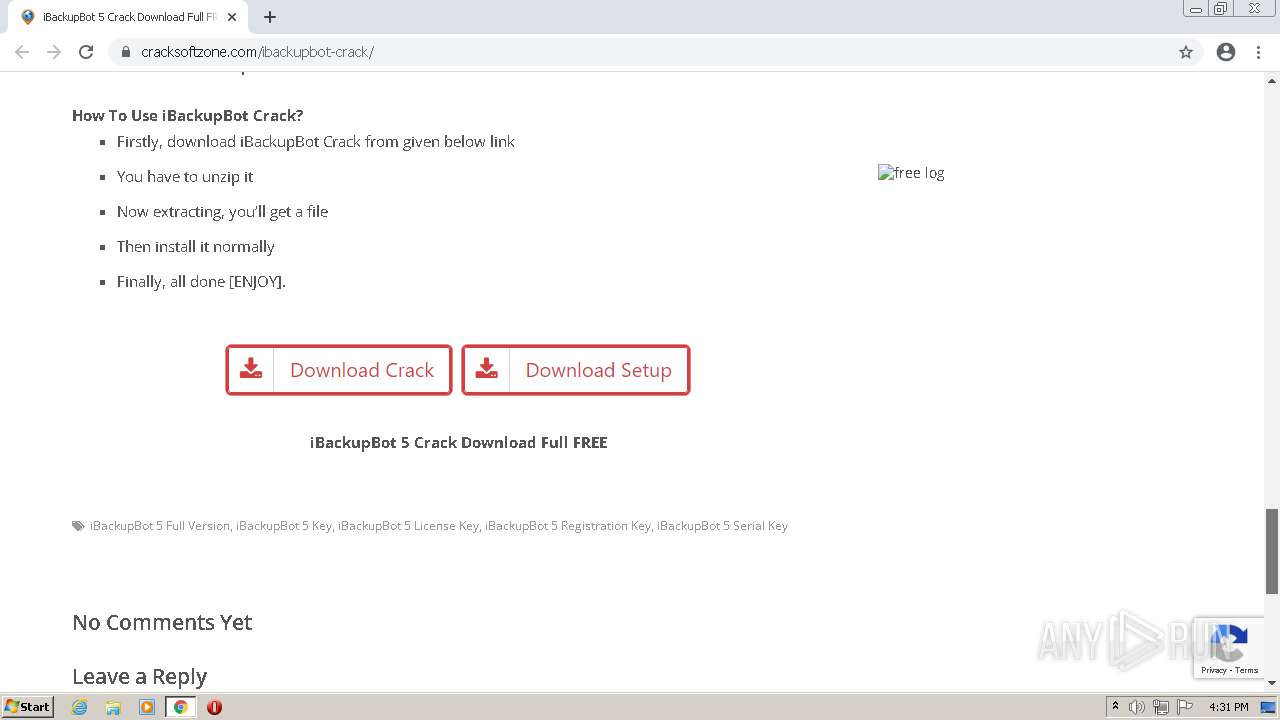Open the Chrome three-dot menu
The height and width of the screenshot is (720, 1280).
(x=1258, y=52)
